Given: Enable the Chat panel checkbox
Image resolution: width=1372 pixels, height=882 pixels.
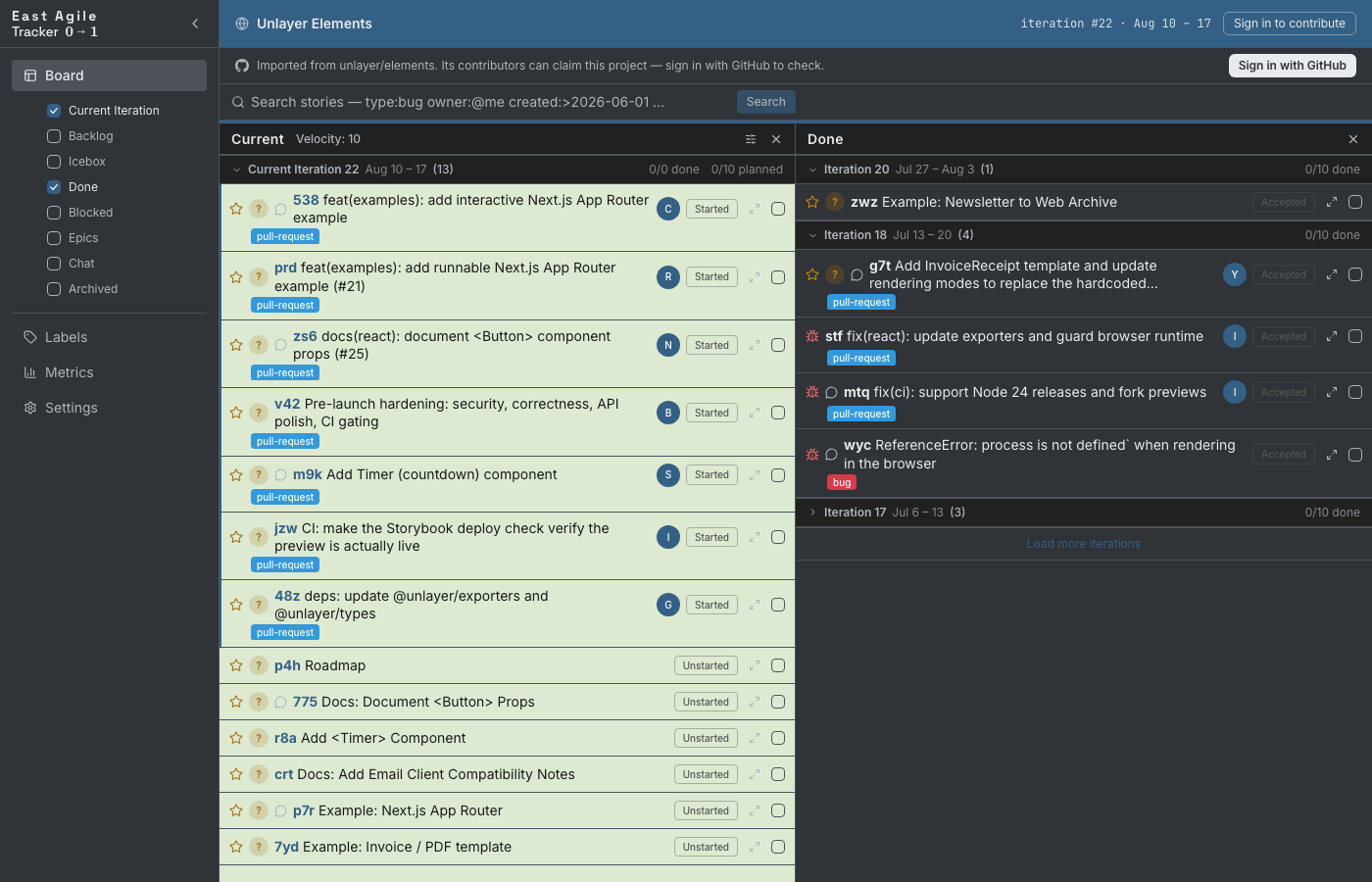Looking at the screenshot, I should 54,264.
